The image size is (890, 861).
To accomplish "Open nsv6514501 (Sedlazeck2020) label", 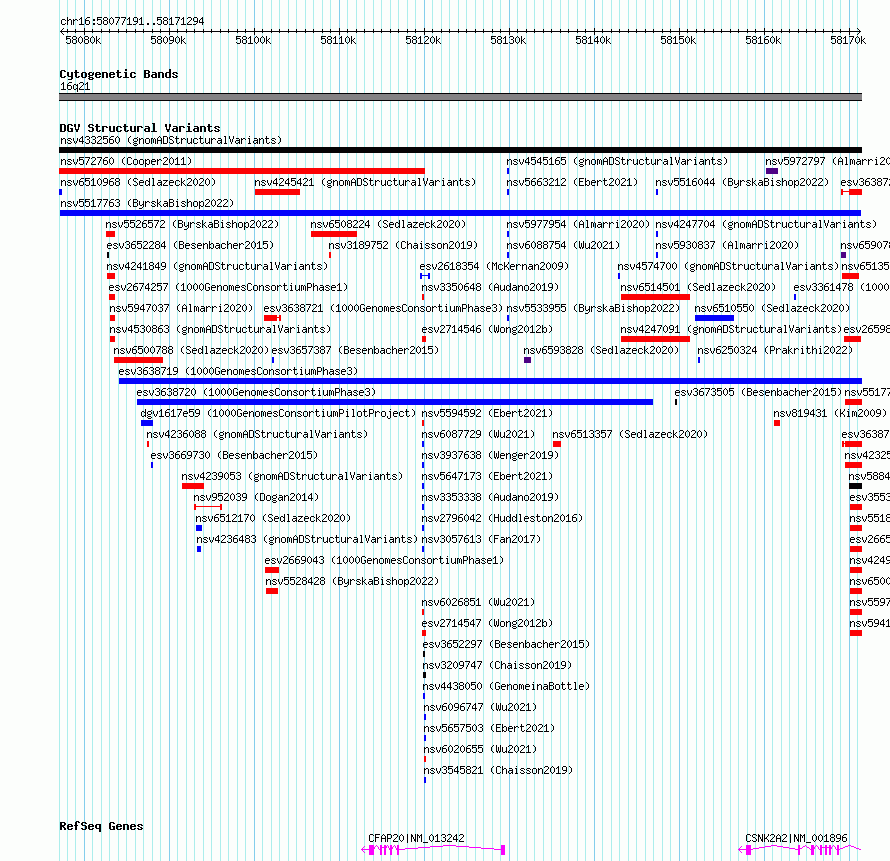I will [698, 287].
